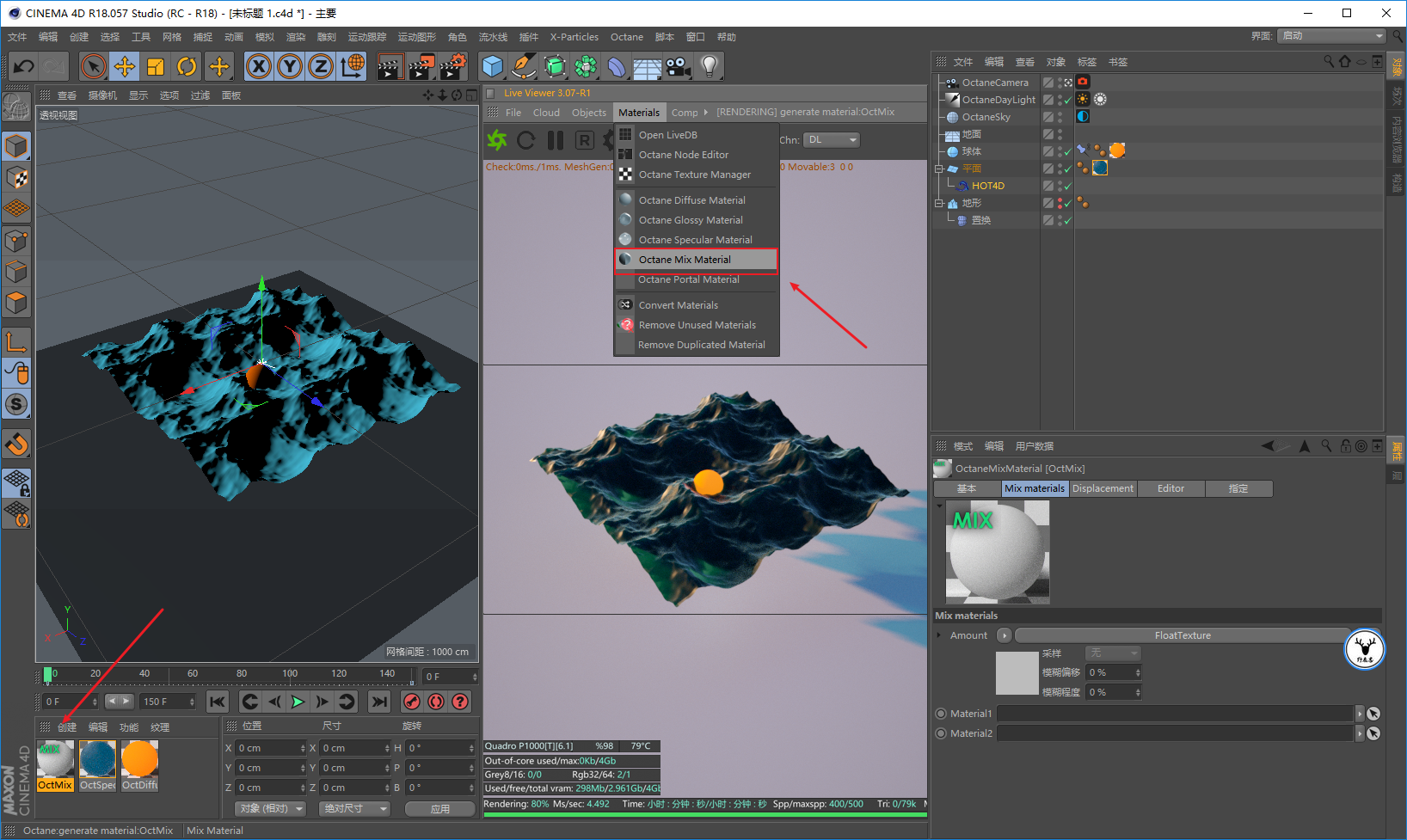This screenshot has width=1407, height=840.
Task: Toggle 球体 enable checkmark
Action: click(1067, 151)
